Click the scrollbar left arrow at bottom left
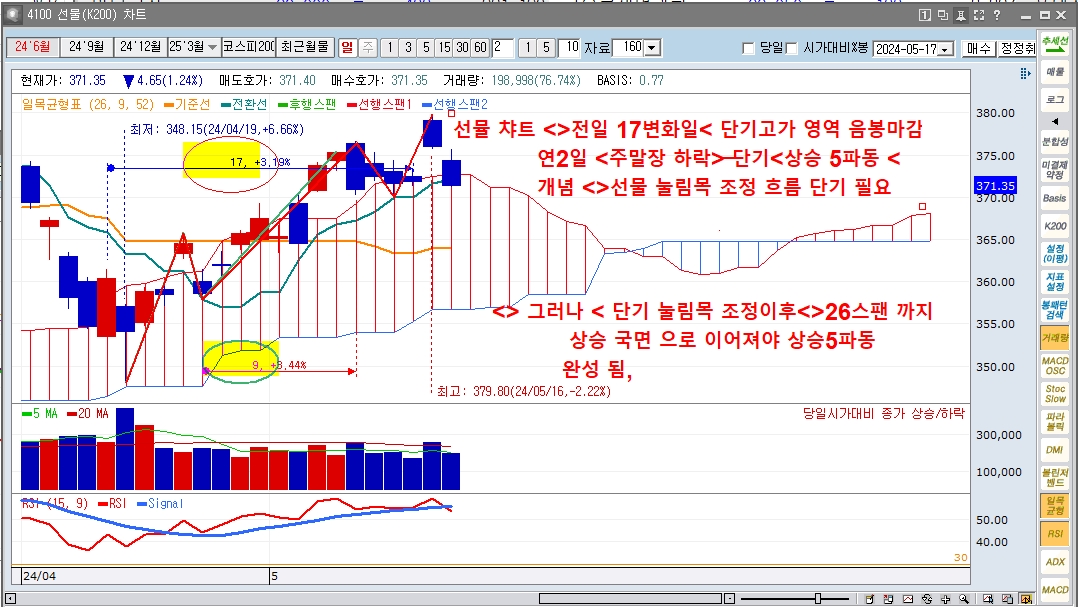The image size is (1078, 607). (10, 599)
